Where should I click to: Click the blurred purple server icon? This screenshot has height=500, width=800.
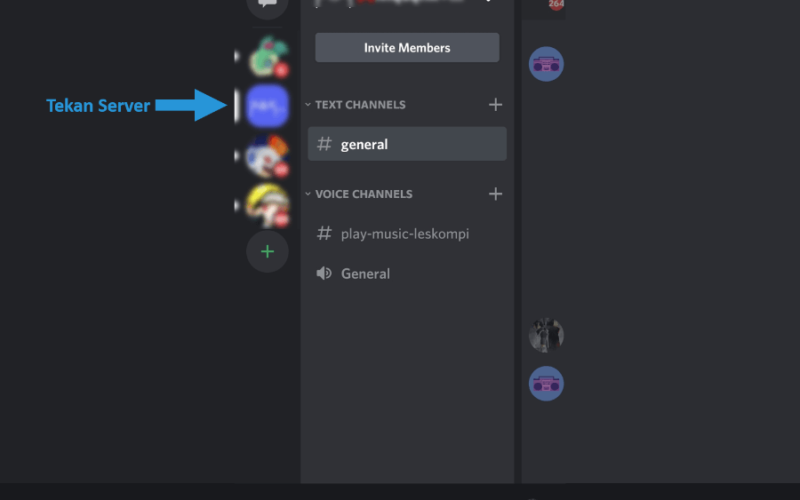[267, 106]
